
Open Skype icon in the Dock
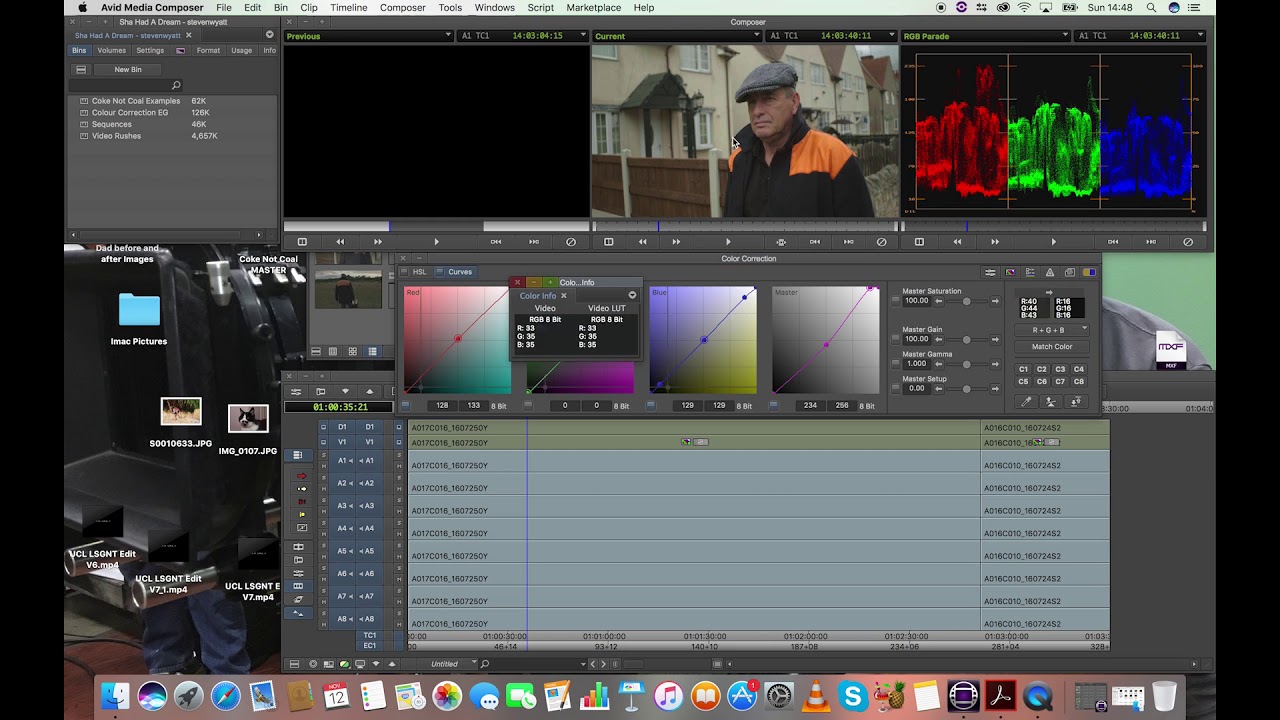coord(853,695)
